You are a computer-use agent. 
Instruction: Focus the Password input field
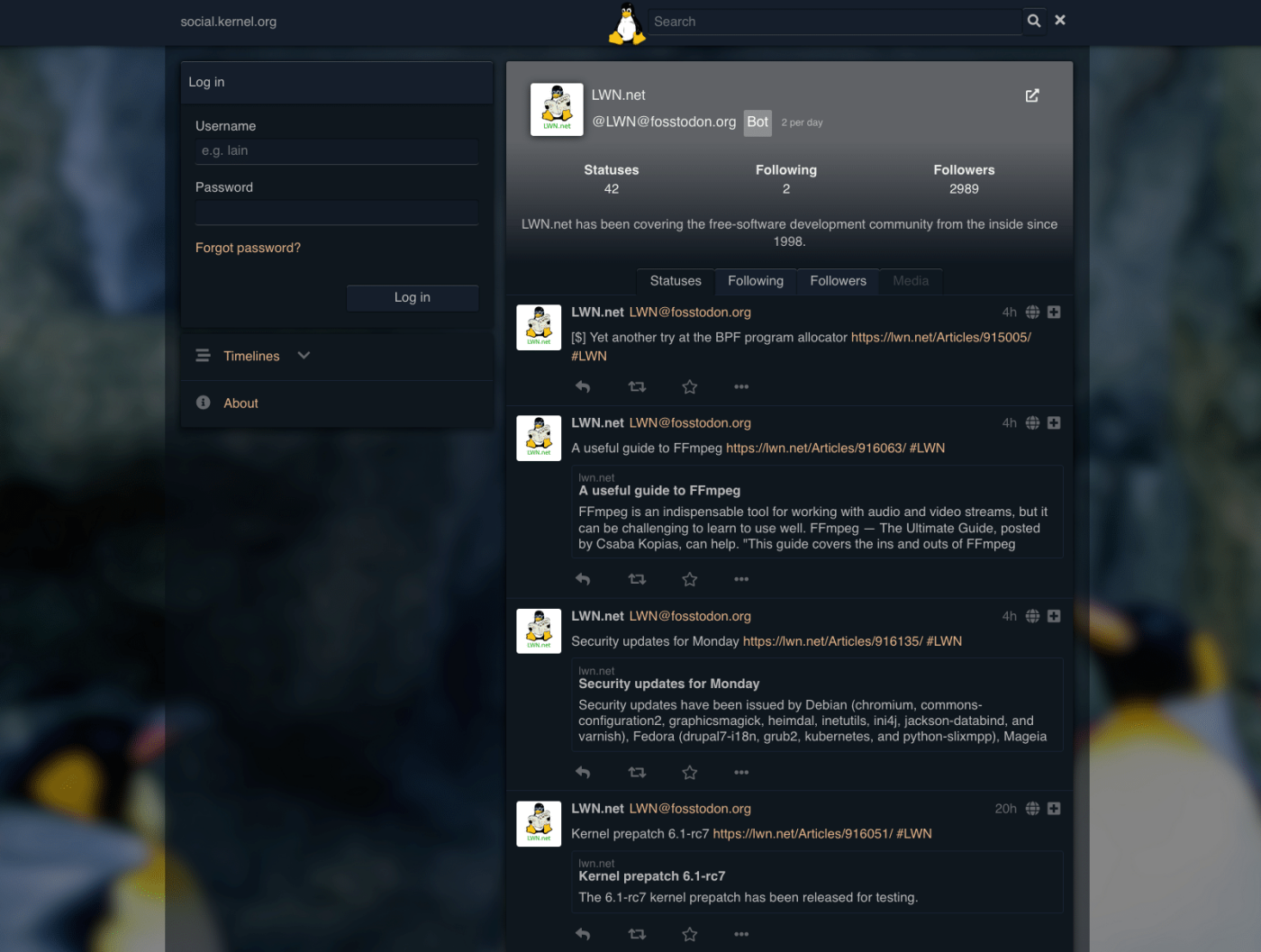[337, 213]
